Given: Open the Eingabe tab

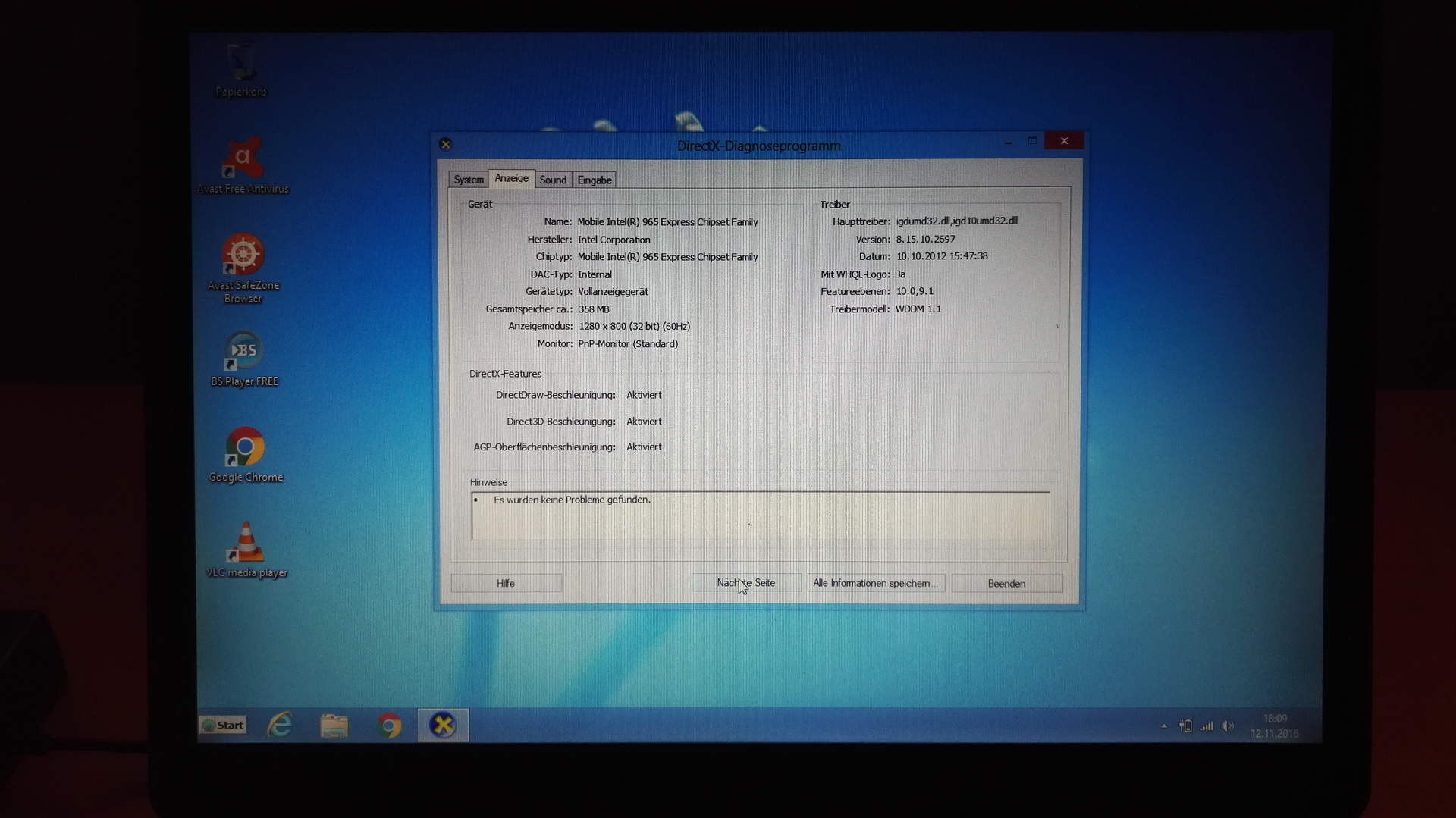Looking at the screenshot, I should [x=594, y=180].
